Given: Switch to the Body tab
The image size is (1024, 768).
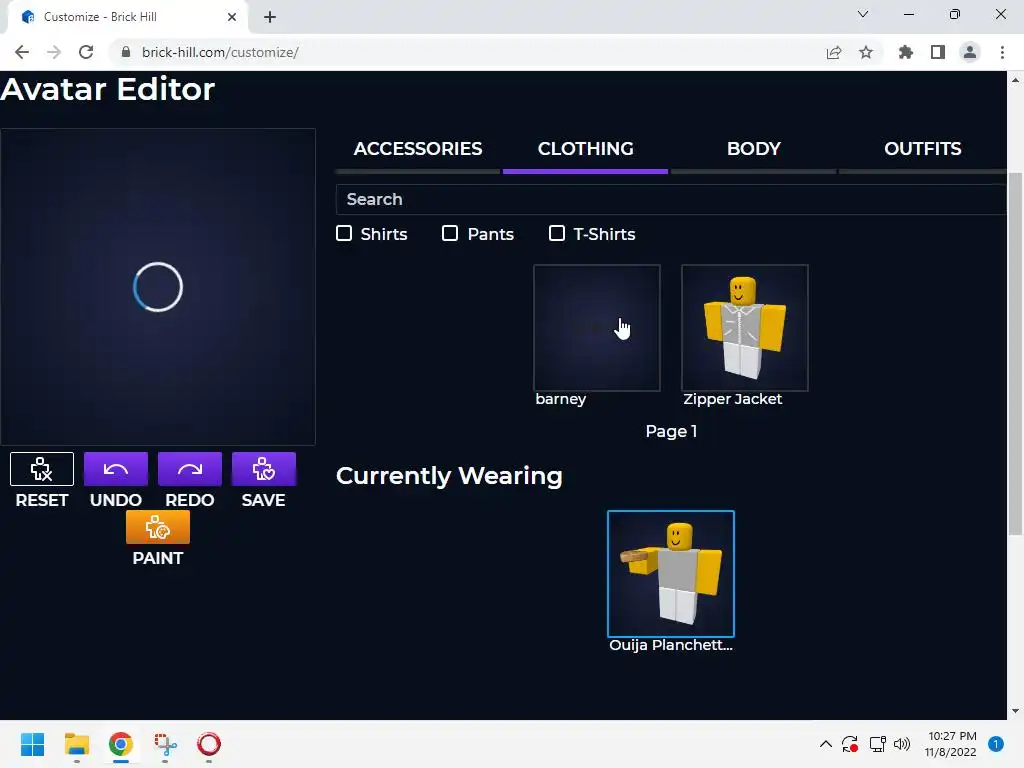Looking at the screenshot, I should click(754, 149).
